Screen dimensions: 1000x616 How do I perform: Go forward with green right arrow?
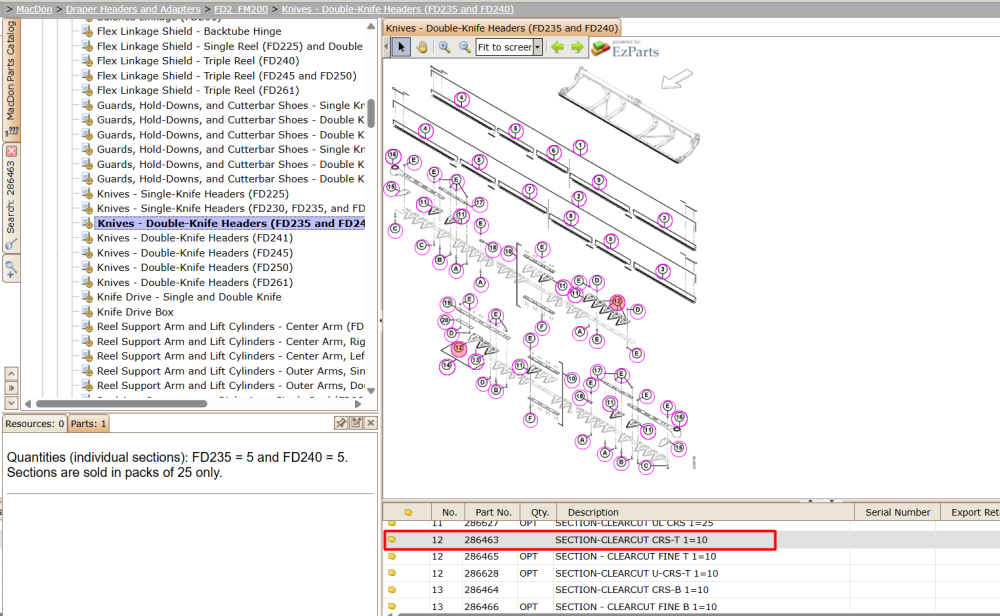click(577, 47)
